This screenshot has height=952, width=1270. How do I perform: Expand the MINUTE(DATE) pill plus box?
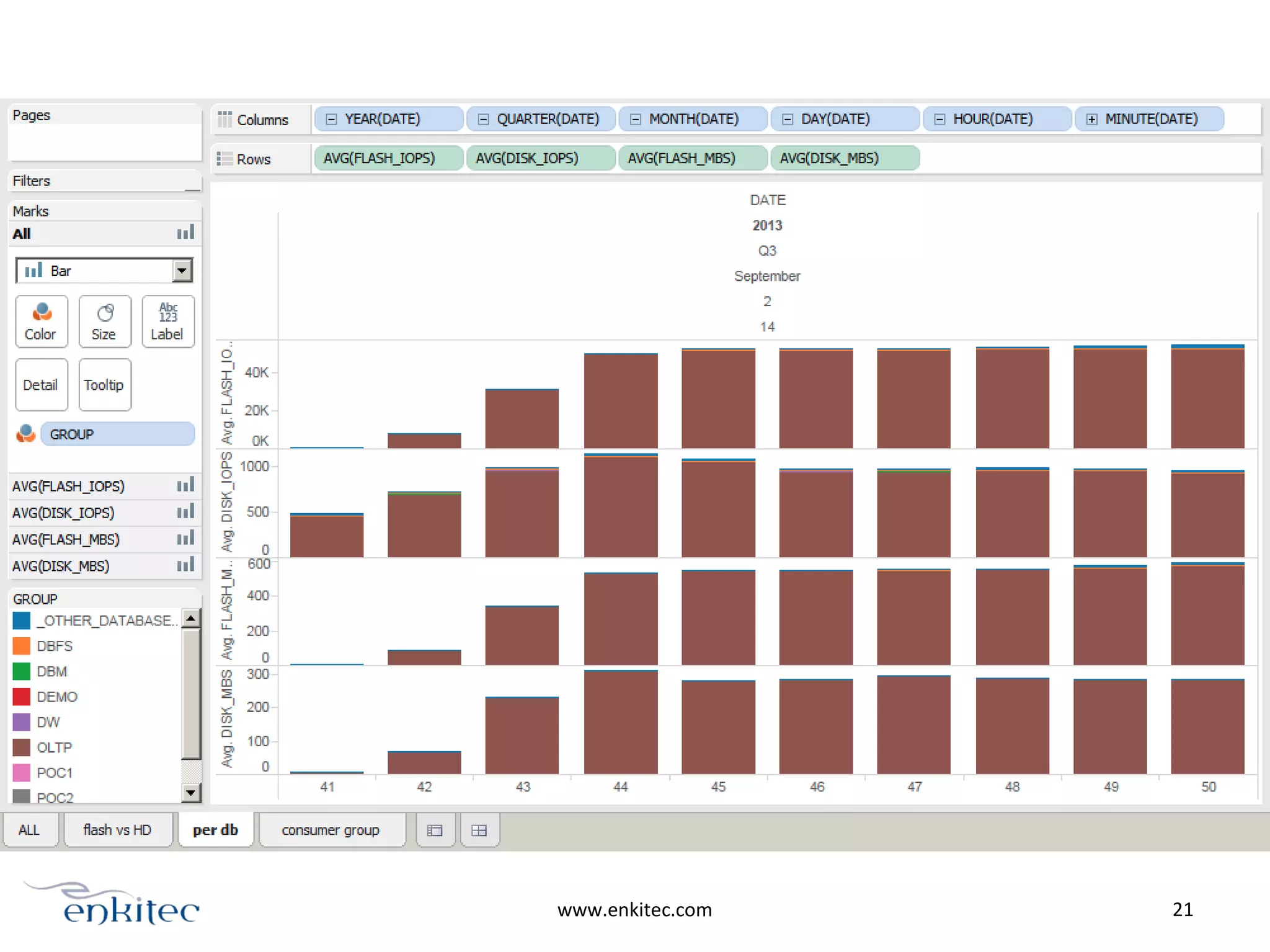tap(1091, 119)
